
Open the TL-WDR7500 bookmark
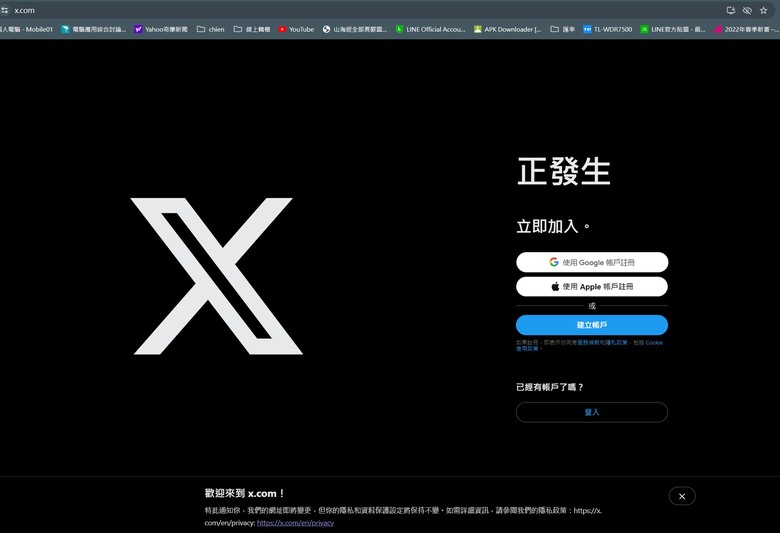click(x=607, y=29)
